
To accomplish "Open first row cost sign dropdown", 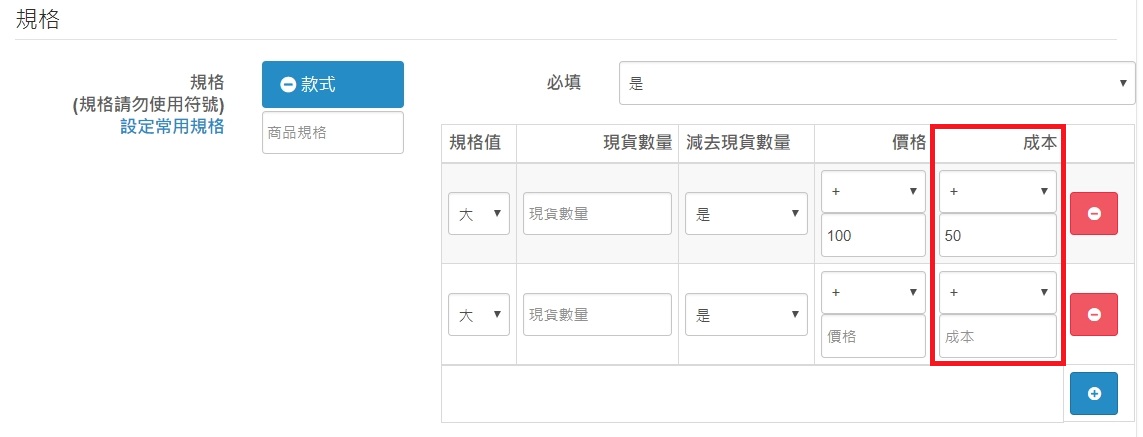I will coord(997,192).
